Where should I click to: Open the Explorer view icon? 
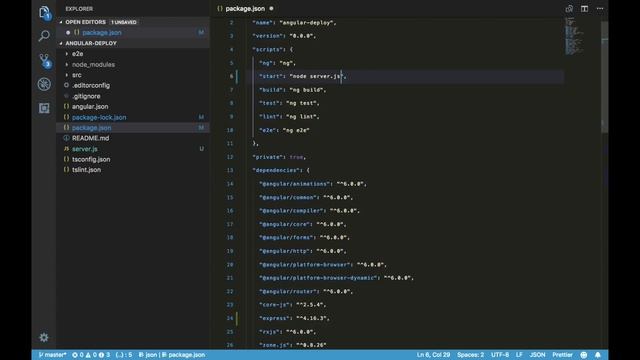point(44,13)
